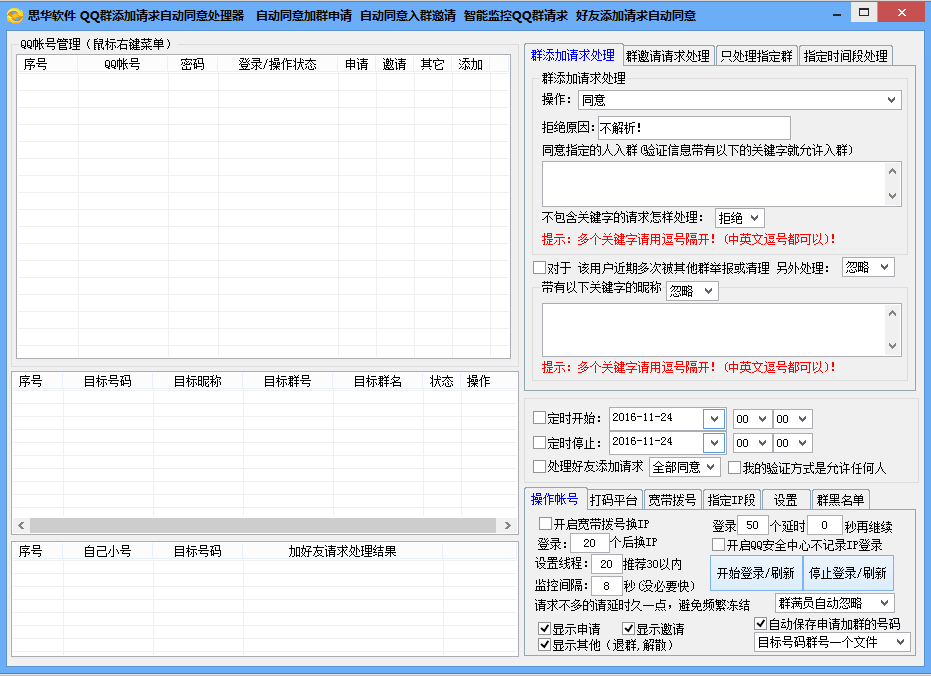Click the 目标昵称 column header

198,381
